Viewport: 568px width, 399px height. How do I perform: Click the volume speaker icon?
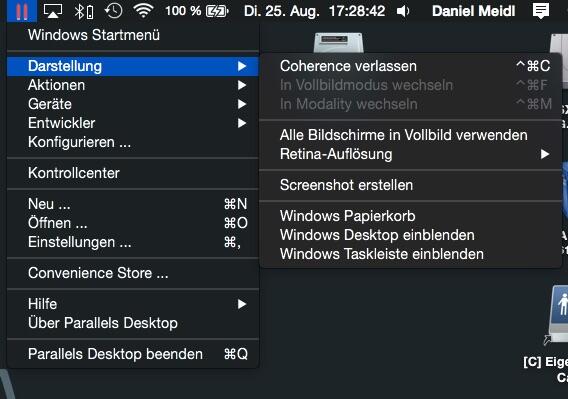[403, 11]
